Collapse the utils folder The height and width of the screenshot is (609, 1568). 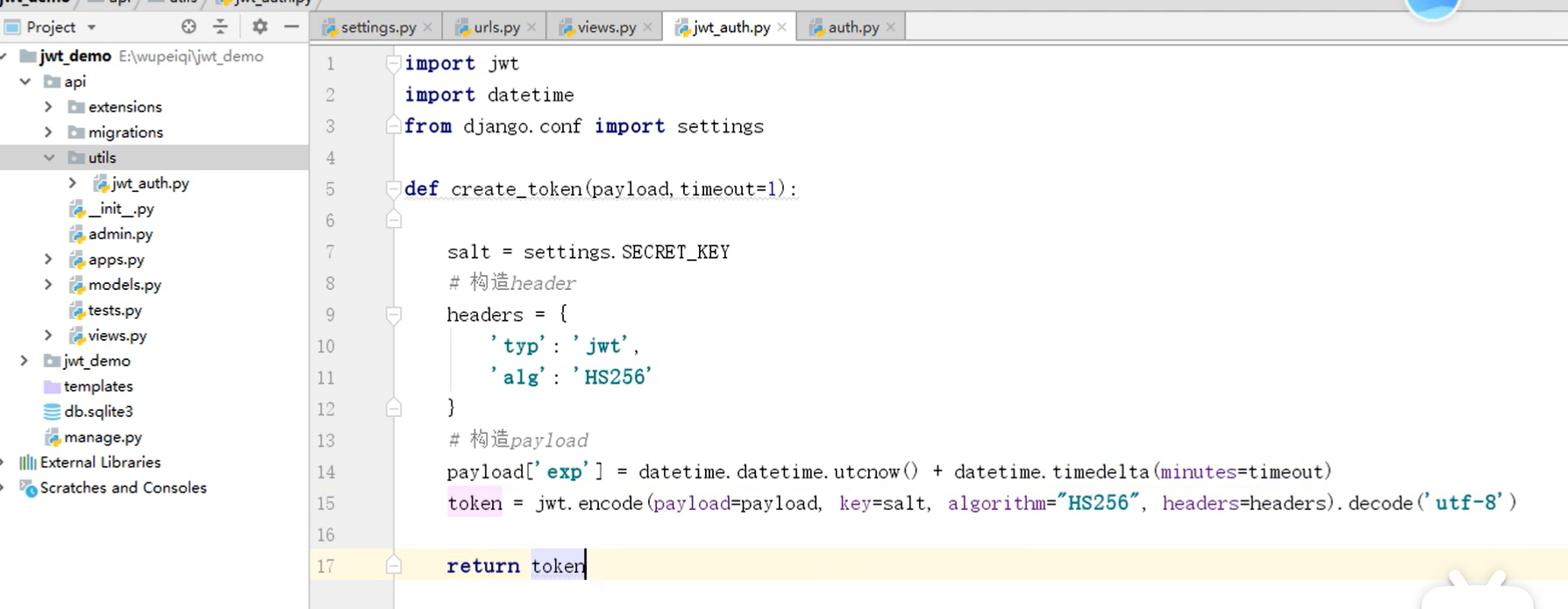click(x=49, y=158)
